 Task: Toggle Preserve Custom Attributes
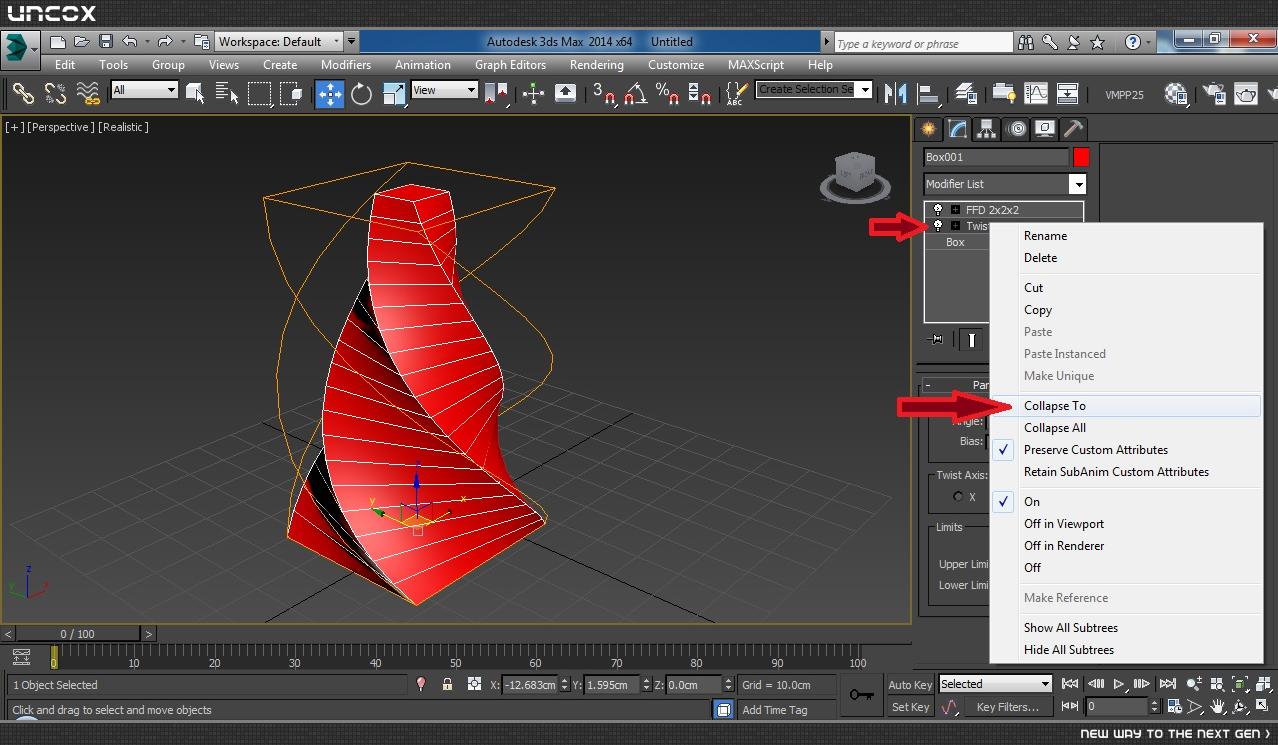[1095, 450]
